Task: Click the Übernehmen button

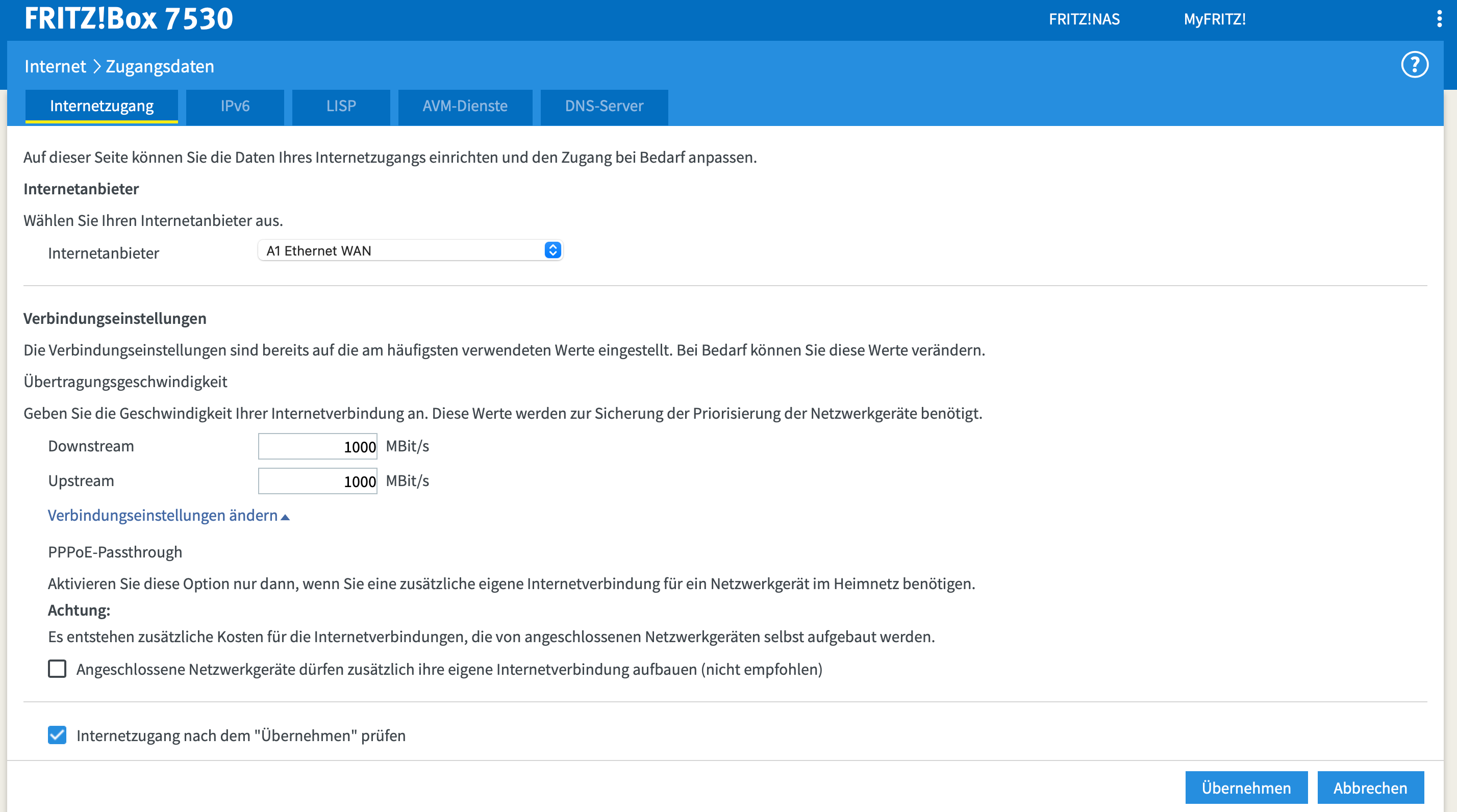Action: [x=1246, y=787]
